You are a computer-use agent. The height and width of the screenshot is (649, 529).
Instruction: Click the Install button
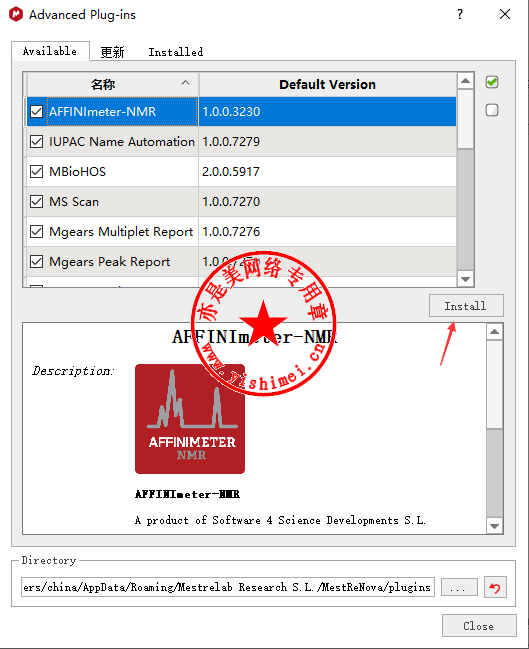[x=466, y=306]
